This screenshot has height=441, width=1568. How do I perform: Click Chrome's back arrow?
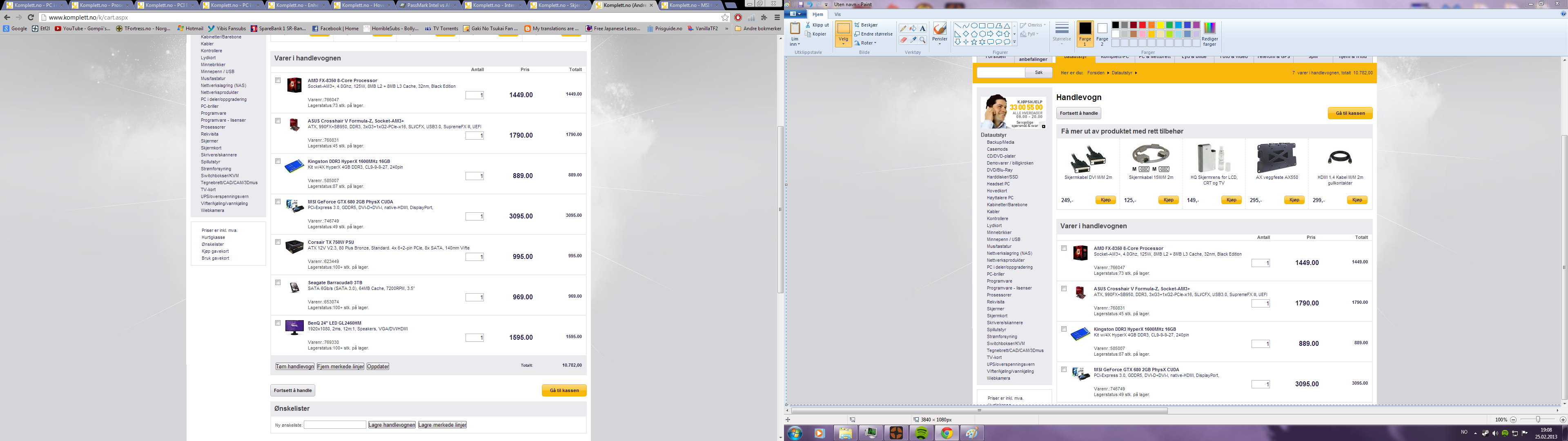7,18
